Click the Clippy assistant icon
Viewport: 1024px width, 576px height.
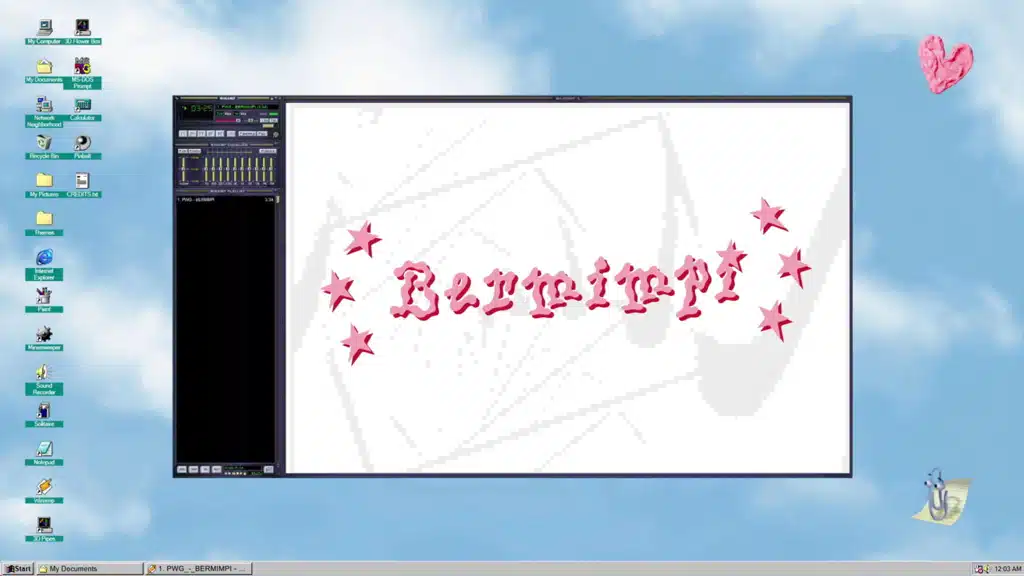pos(937,494)
